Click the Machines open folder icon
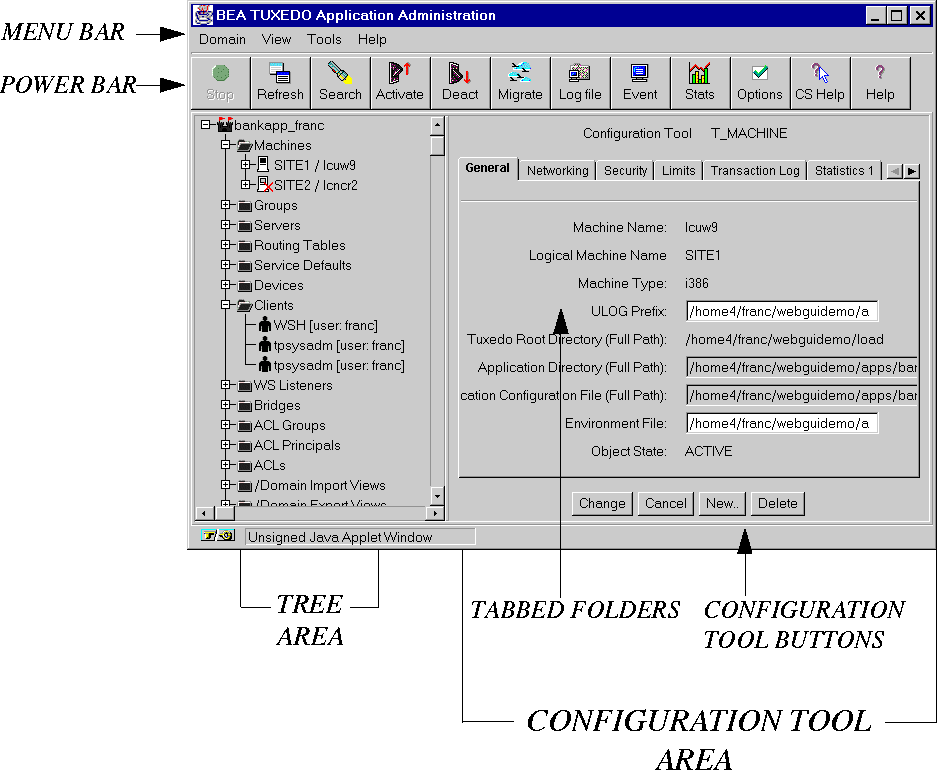Image resolution: width=937 pixels, height=770 pixels. [244, 145]
